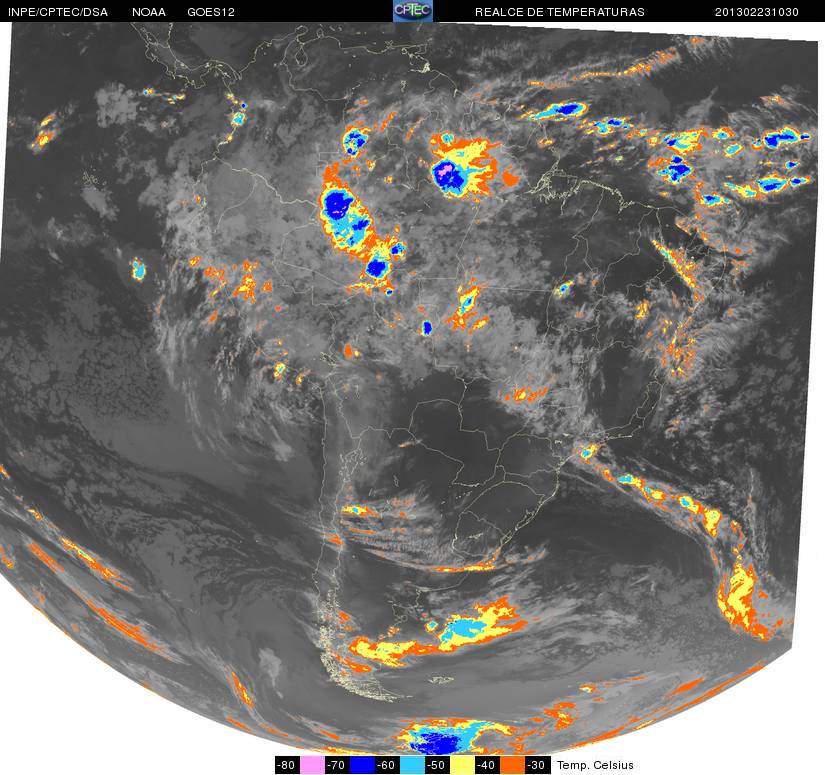Click the REALCE DE TEMPERATURAS title
Viewport: 825px width, 775px height.
point(559,12)
